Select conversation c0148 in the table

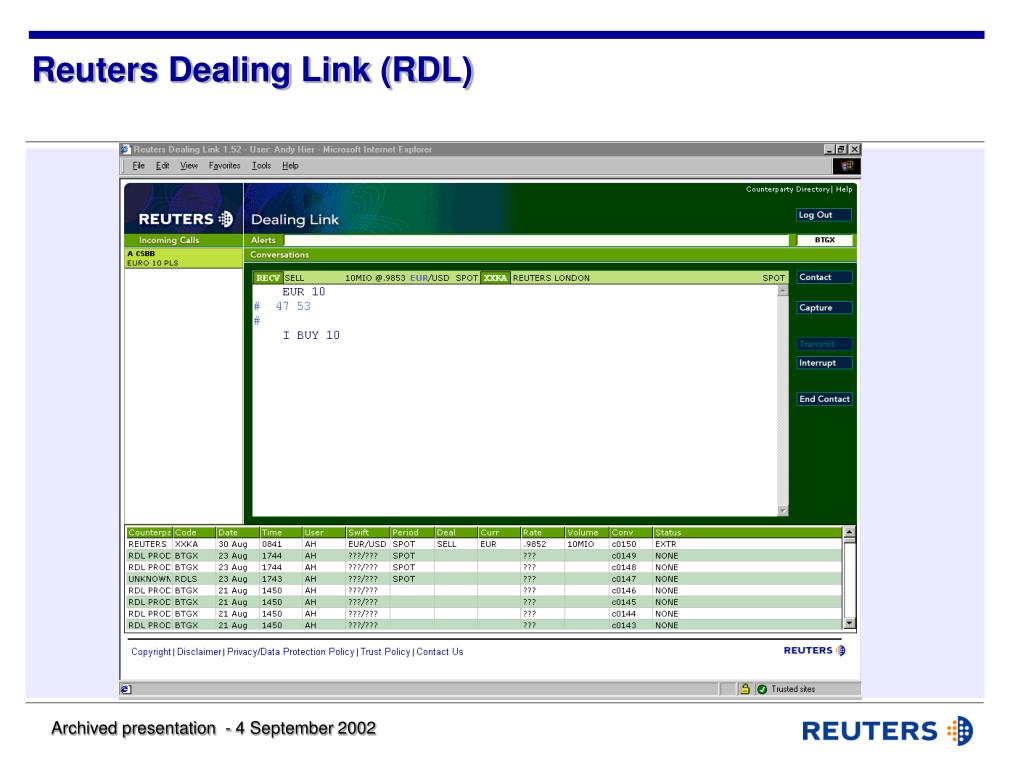click(484, 568)
